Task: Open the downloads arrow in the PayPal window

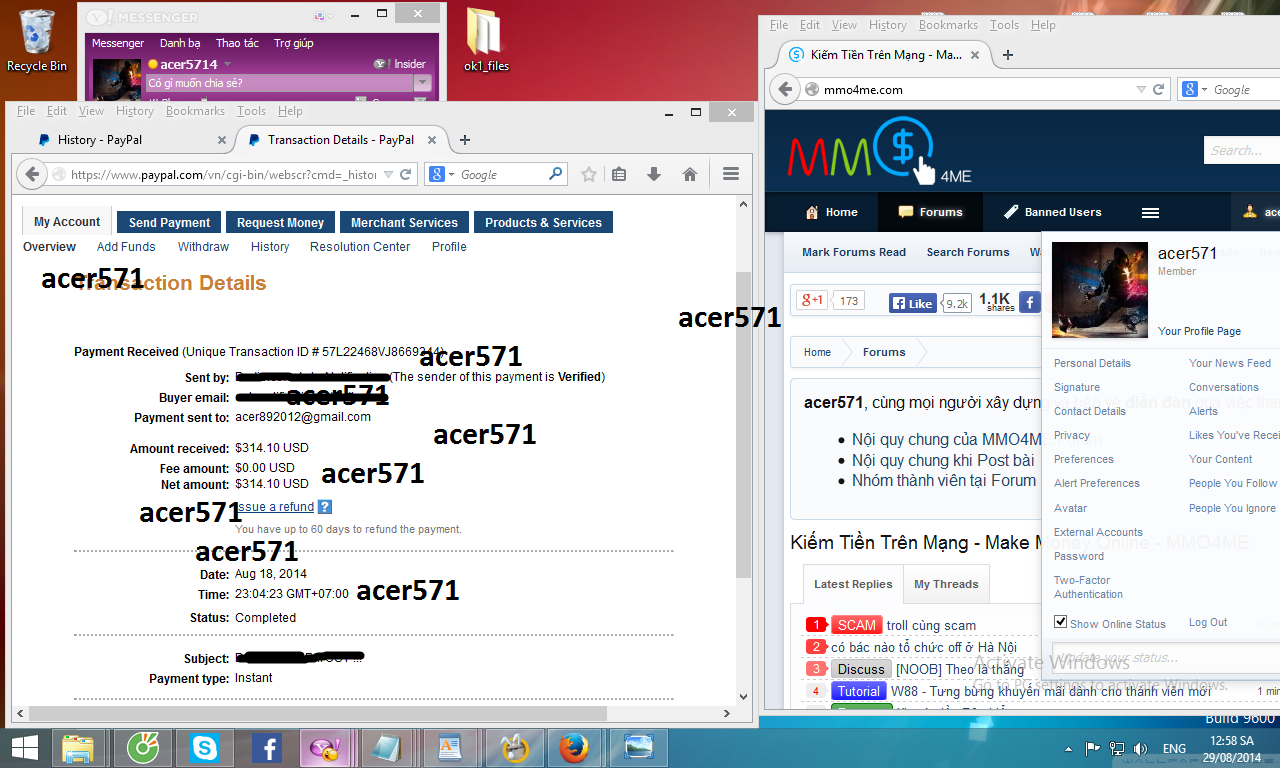Action: tap(654, 174)
